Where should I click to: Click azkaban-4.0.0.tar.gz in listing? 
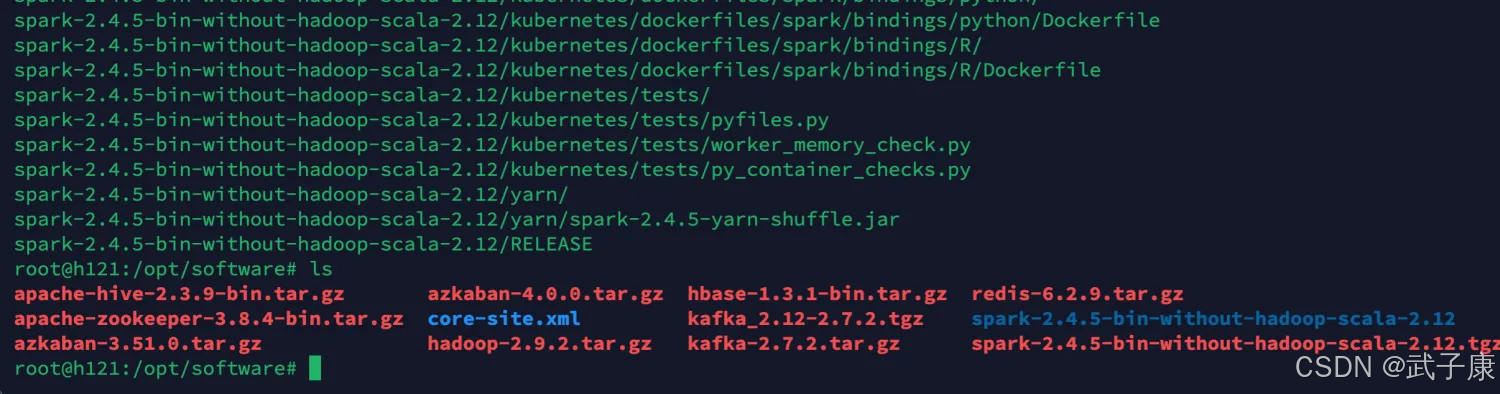(545, 294)
